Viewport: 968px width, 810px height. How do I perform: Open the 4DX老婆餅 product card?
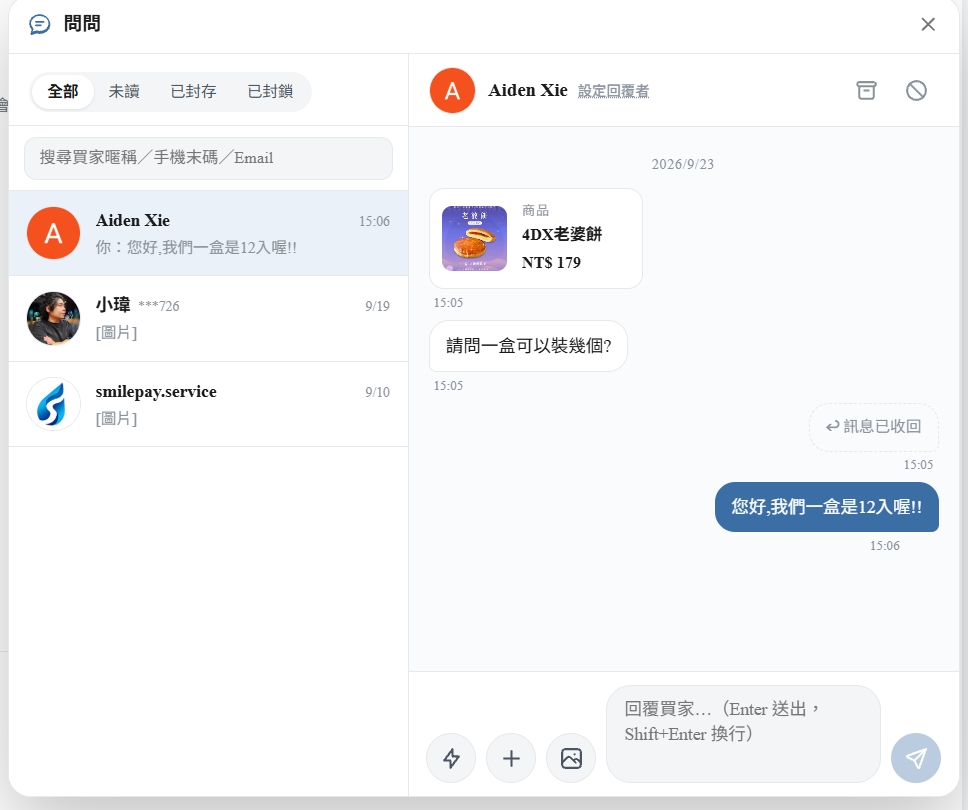point(536,238)
